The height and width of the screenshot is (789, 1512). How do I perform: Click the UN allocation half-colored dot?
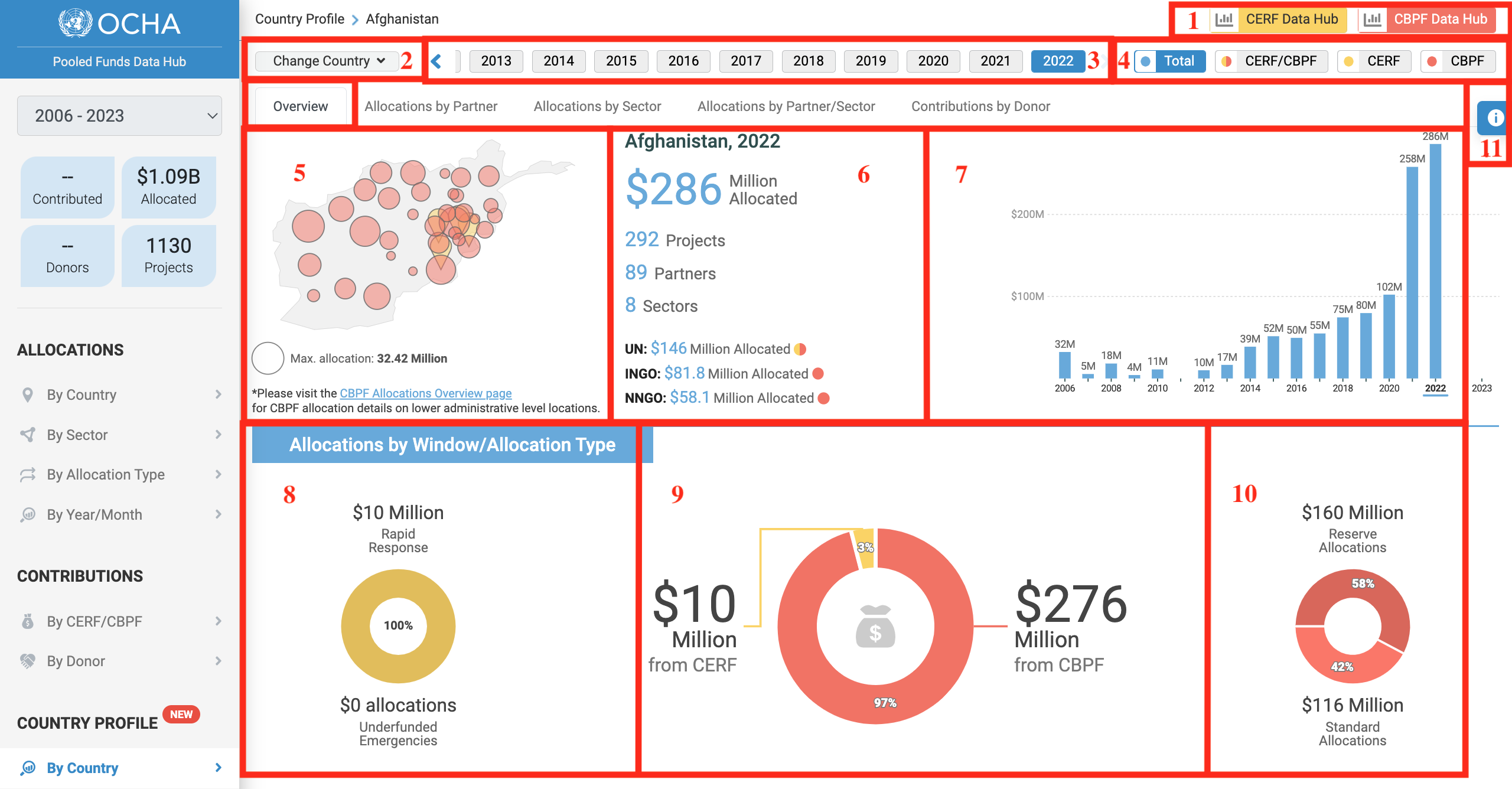pyautogui.click(x=800, y=349)
